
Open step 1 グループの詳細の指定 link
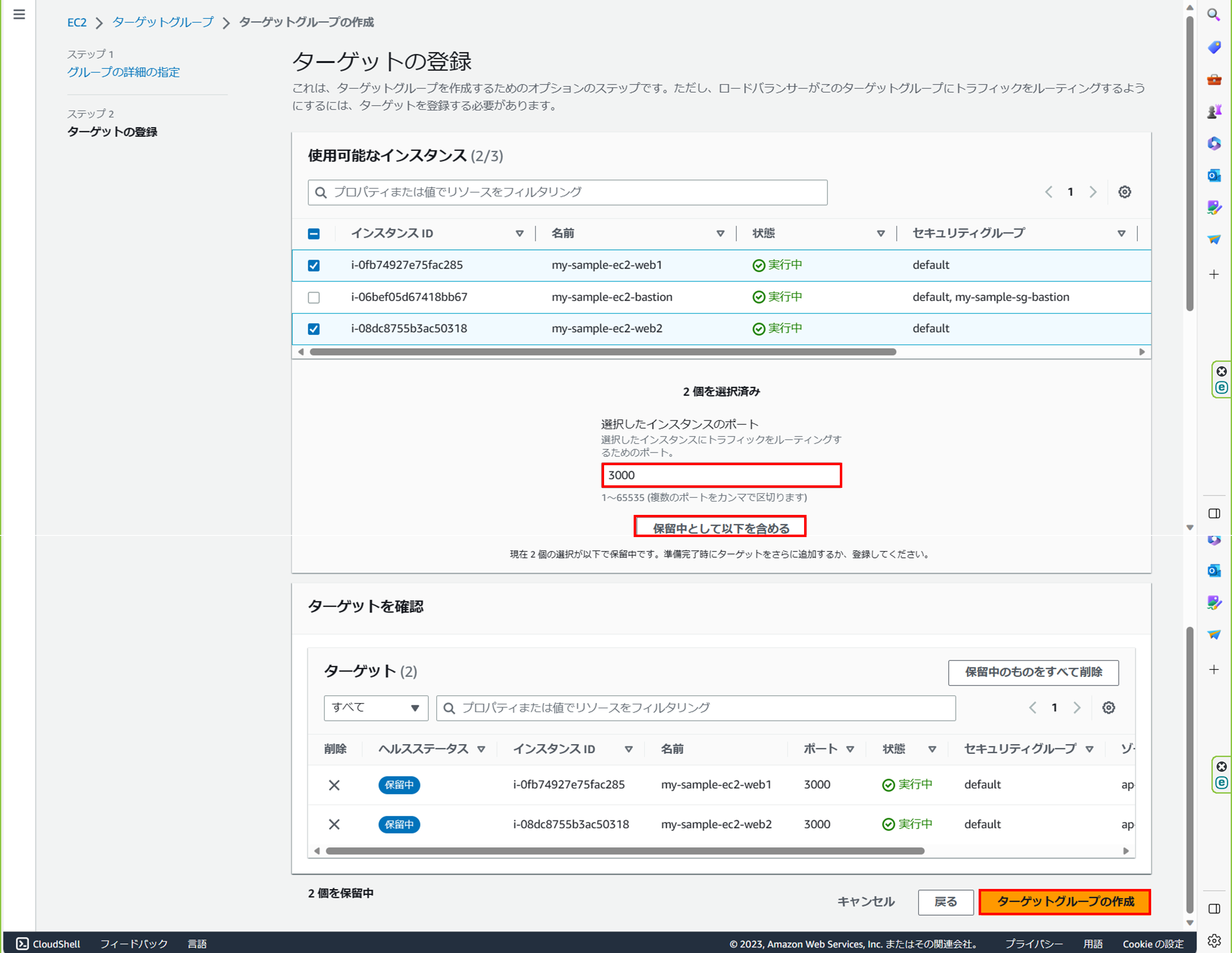tap(123, 72)
